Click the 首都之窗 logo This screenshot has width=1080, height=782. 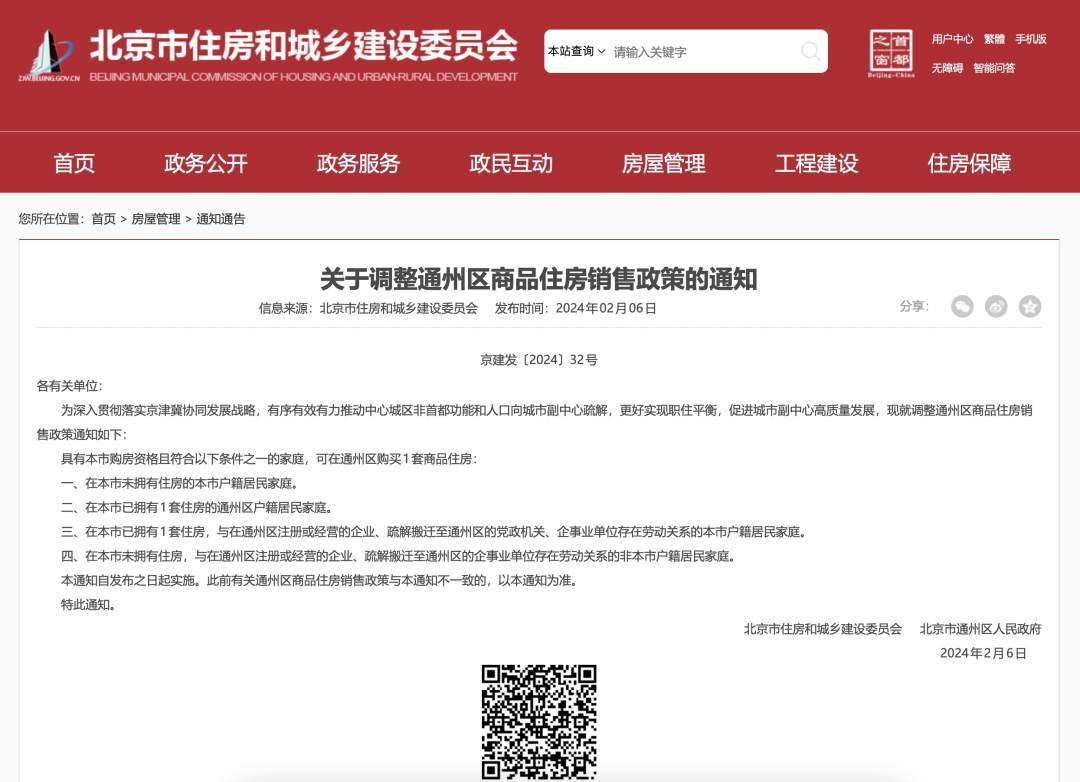tap(892, 53)
